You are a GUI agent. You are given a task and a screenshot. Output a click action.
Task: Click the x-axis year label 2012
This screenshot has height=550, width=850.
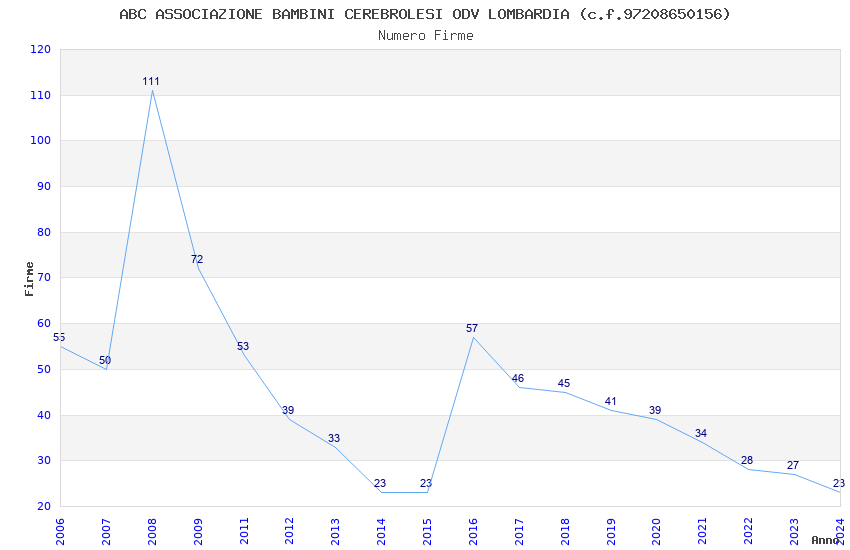pyautogui.click(x=289, y=532)
